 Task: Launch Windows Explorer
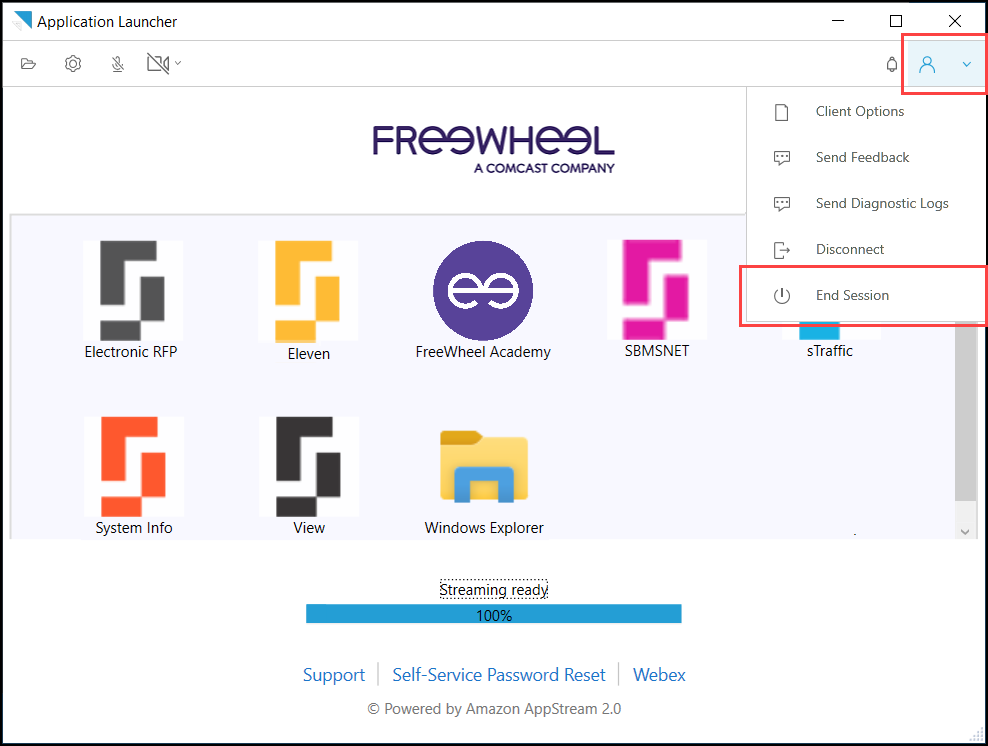[x=483, y=465]
